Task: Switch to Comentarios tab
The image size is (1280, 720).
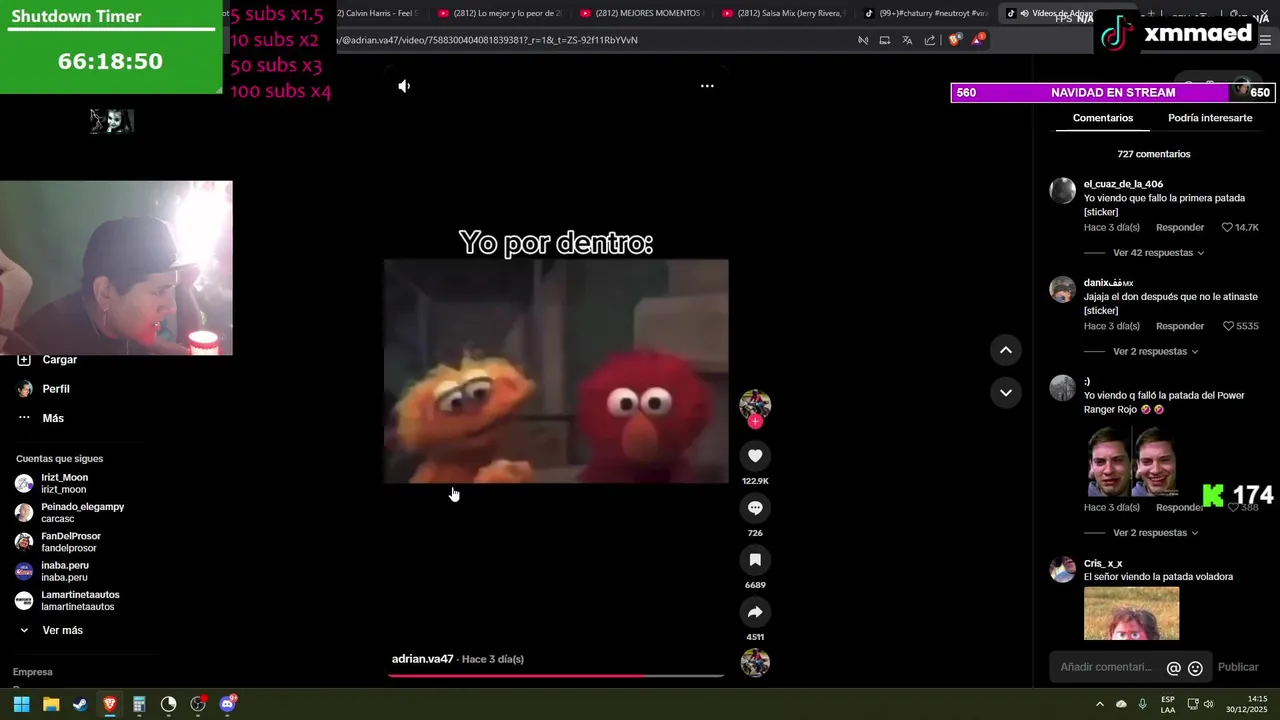Action: point(1103,118)
